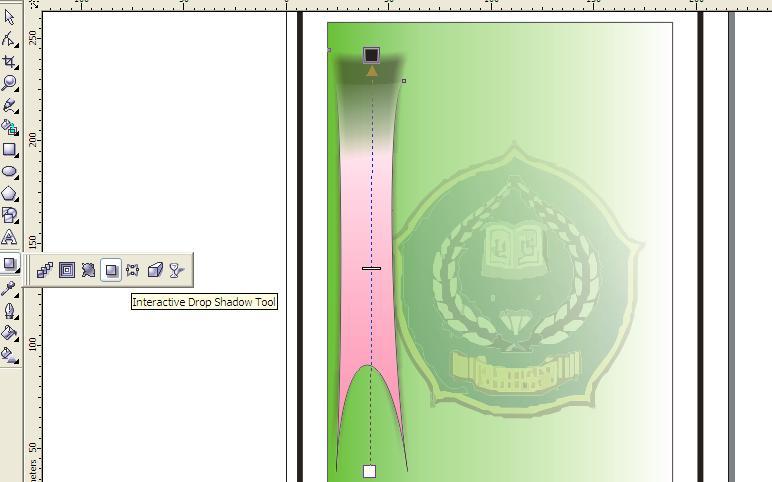Viewport: 772px width, 482px height.
Task: Click the drop shadow opacity slider bar
Action: [371, 268]
